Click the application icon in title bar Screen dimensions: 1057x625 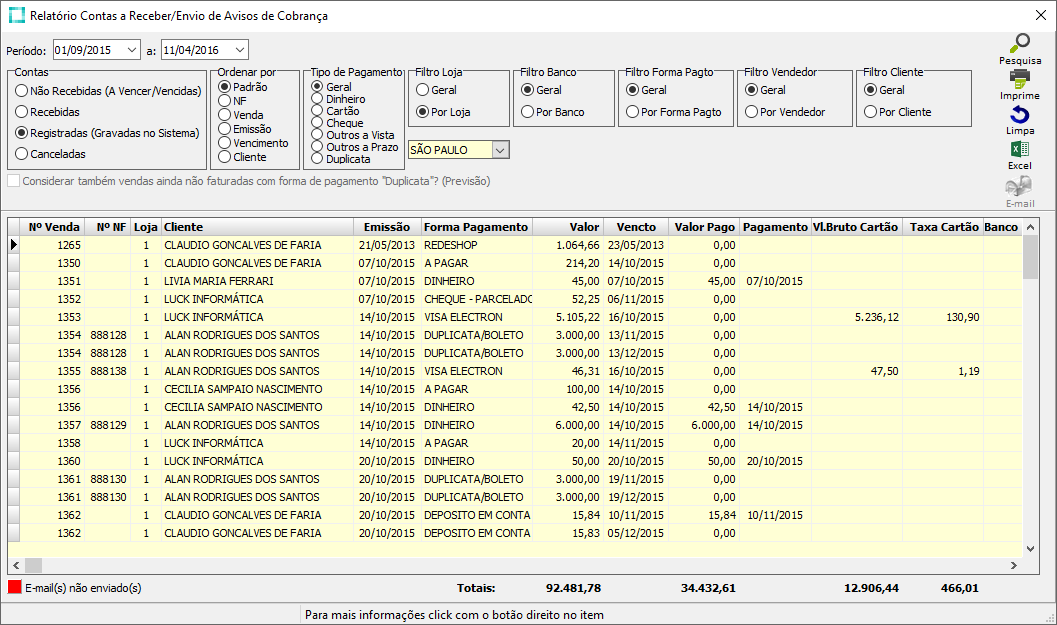coord(17,16)
